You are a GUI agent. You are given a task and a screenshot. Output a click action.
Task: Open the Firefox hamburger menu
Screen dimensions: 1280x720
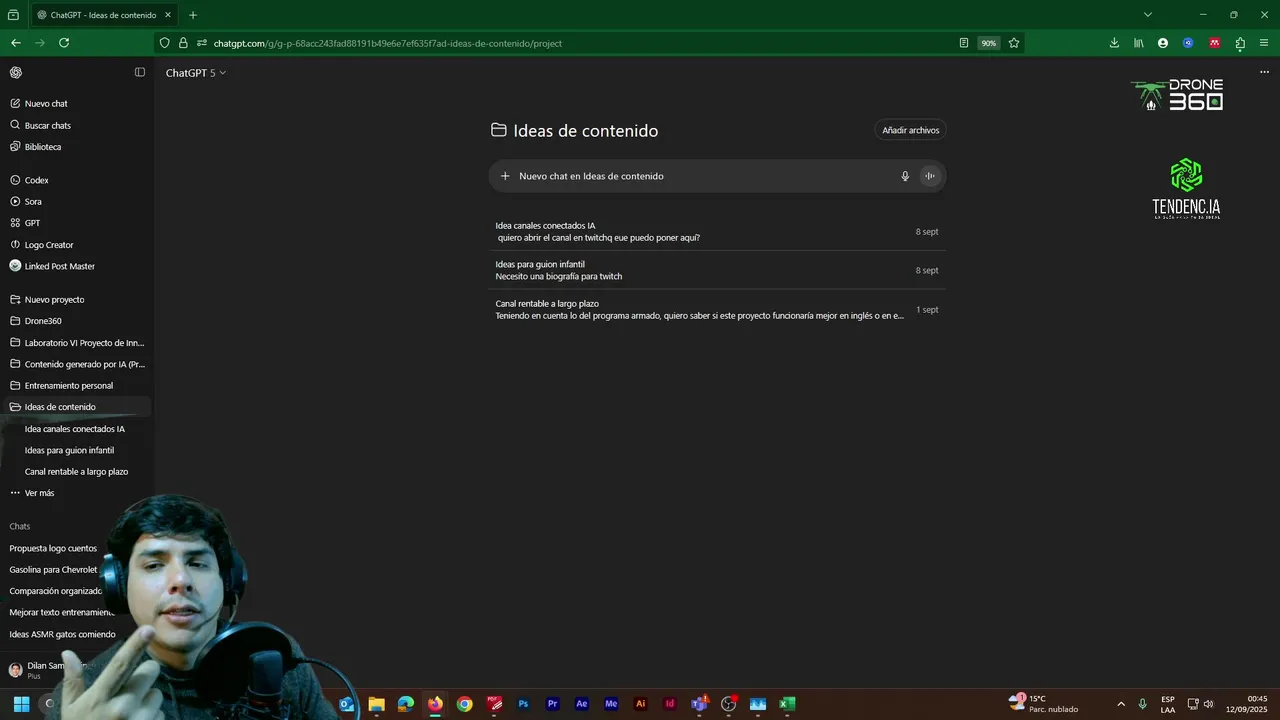(1264, 43)
